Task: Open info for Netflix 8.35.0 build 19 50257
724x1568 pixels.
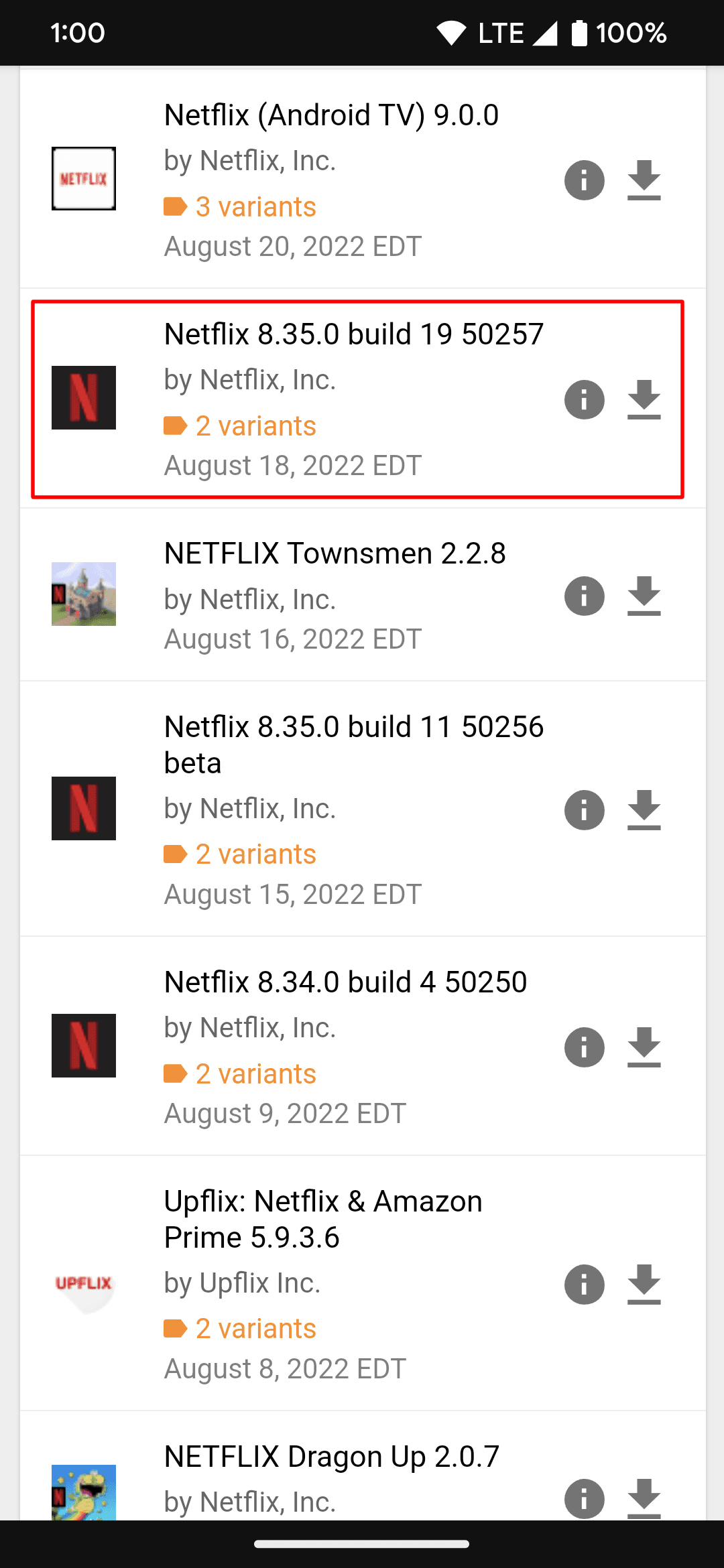Action: coord(584,399)
